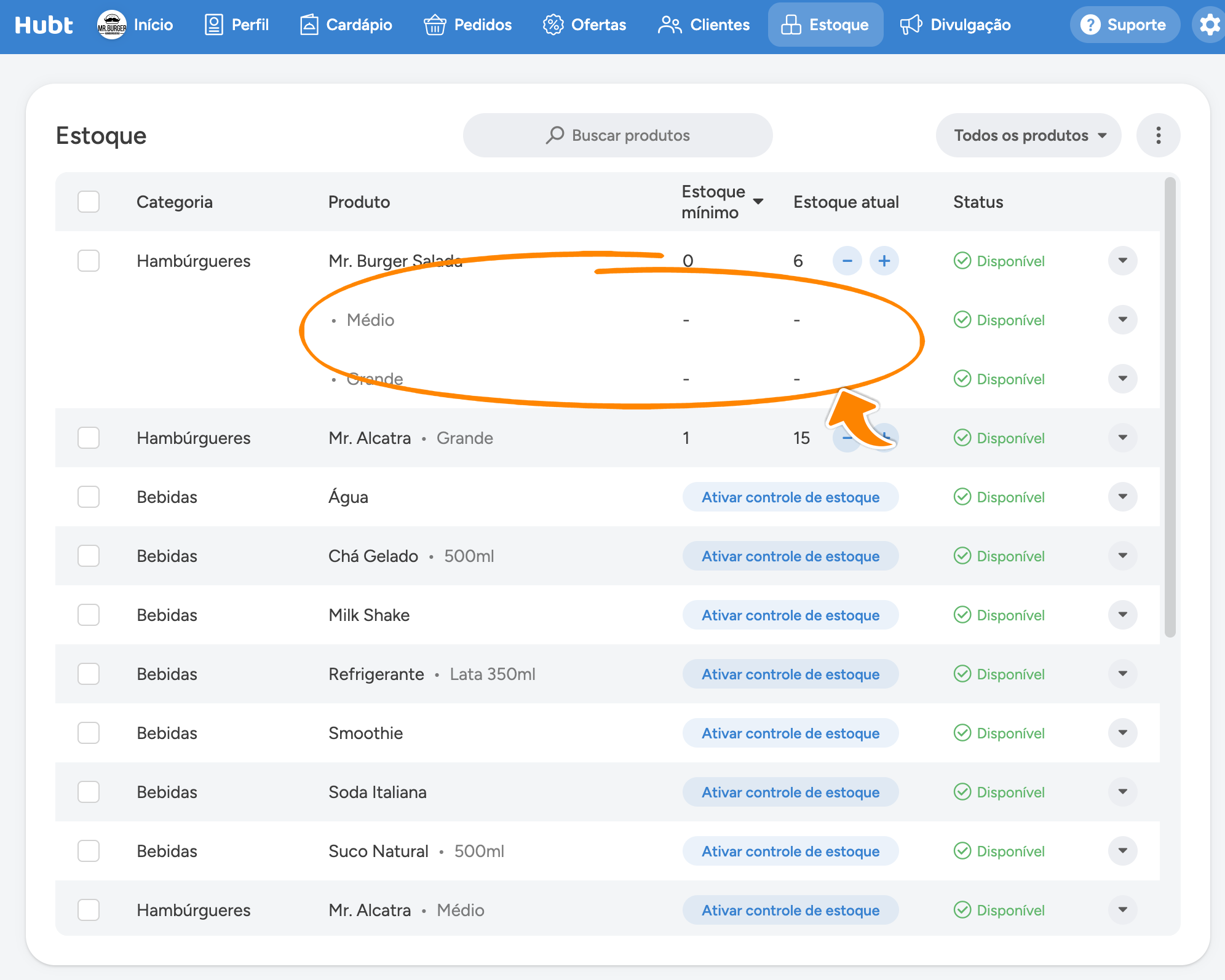Screen dimensions: 1225x980
Task: Enable stock control for Suco Natural
Action: click(790, 851)
